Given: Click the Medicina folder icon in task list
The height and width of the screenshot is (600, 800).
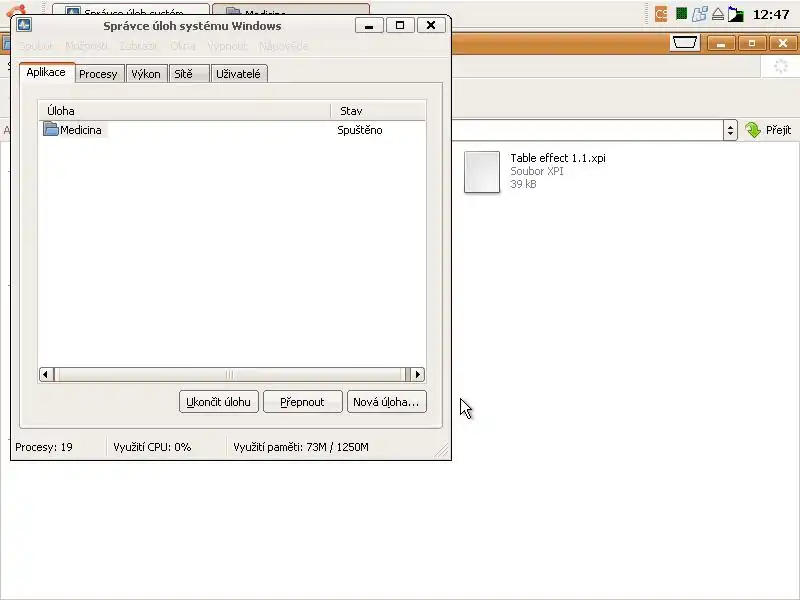Looking at the screenshot, I should click(51, 129).
